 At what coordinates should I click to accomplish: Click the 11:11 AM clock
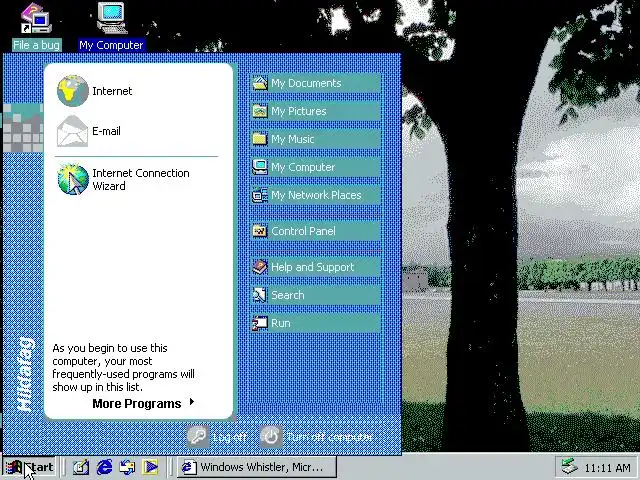[x=607, y=467]
